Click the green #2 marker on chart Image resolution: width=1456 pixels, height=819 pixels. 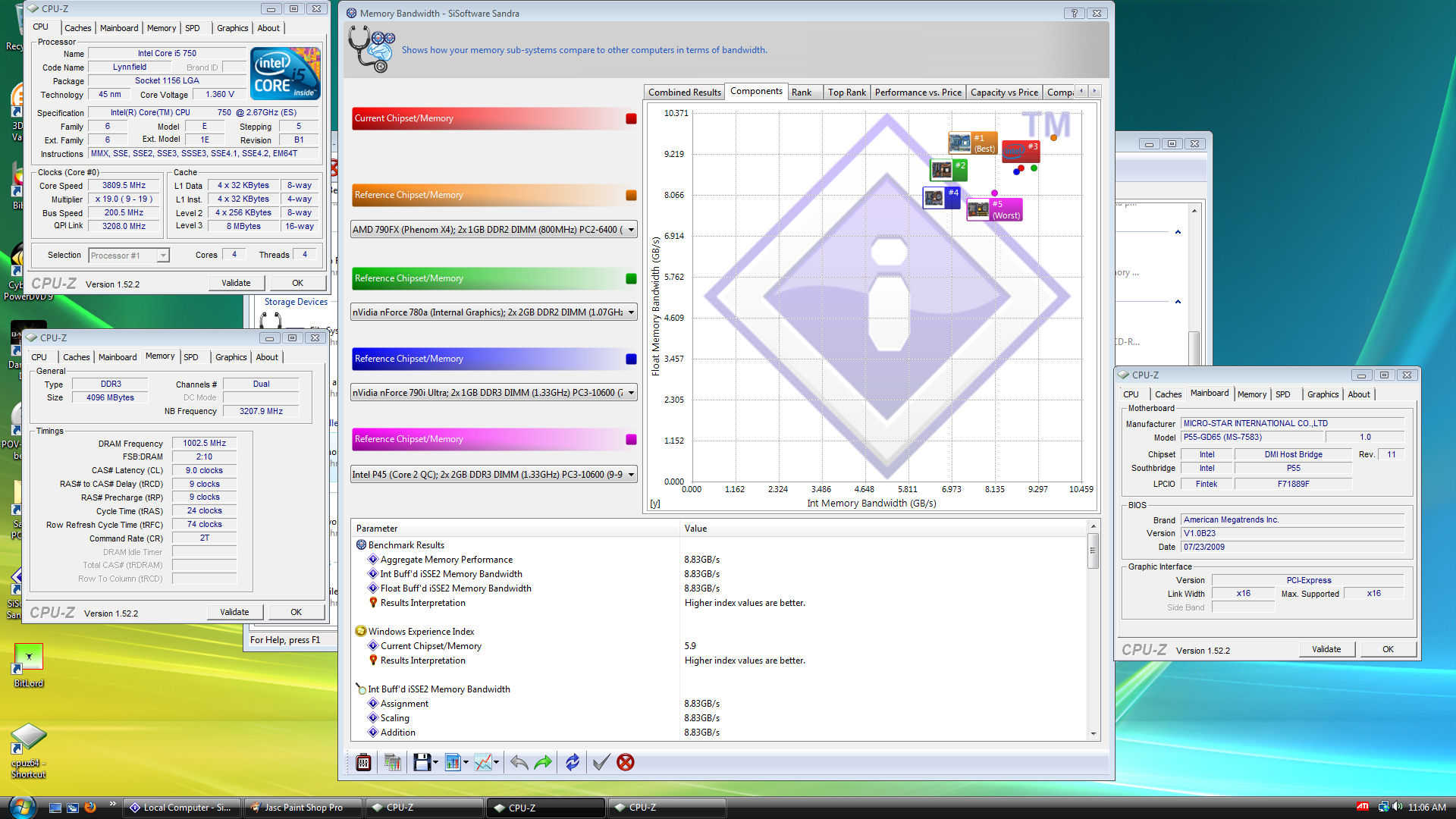949,170
